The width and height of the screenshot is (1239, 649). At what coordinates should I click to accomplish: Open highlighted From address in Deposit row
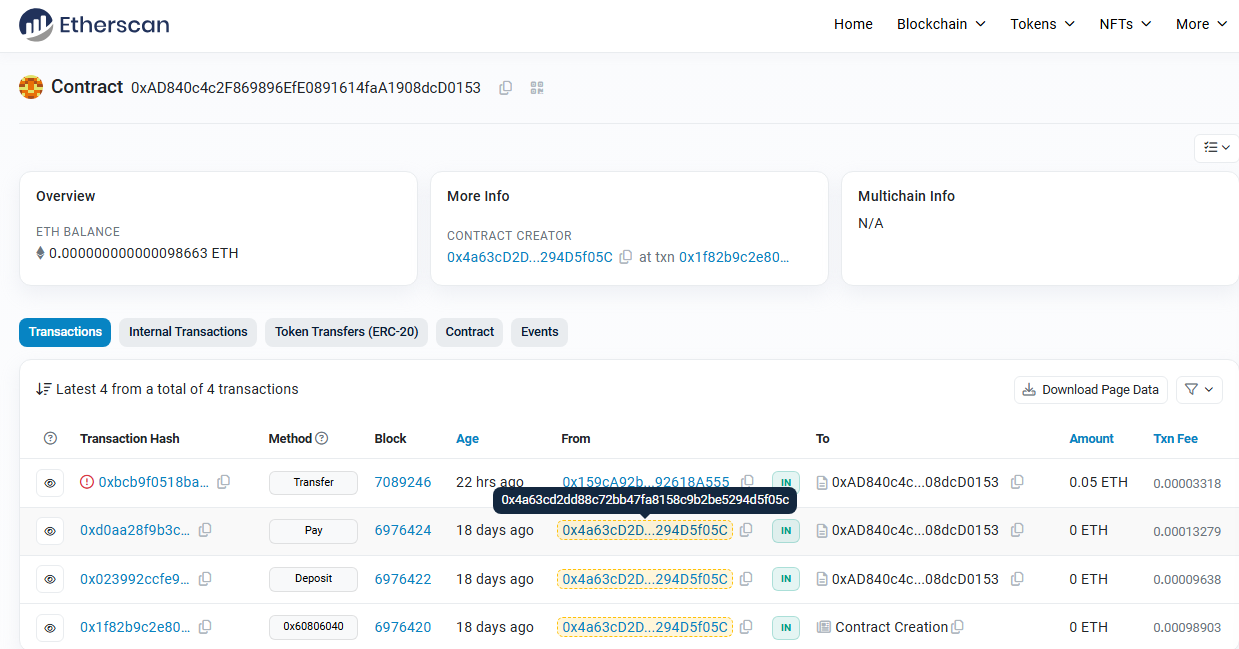tap(645, 578)
